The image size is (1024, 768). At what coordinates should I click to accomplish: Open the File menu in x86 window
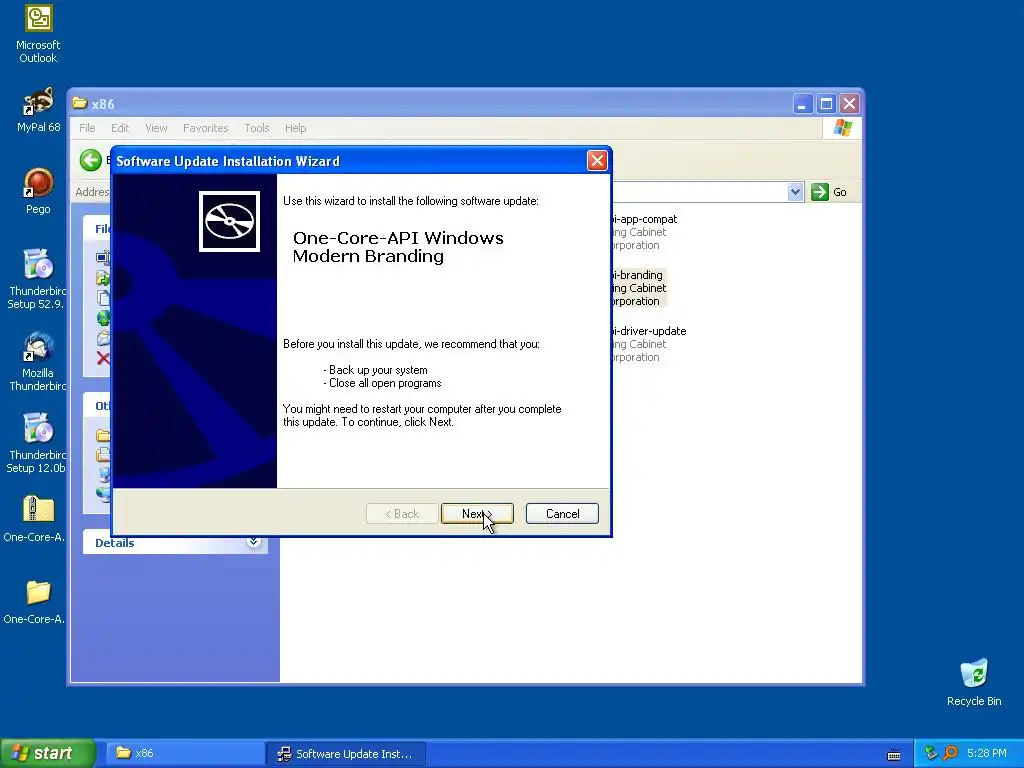click(88, 128)
